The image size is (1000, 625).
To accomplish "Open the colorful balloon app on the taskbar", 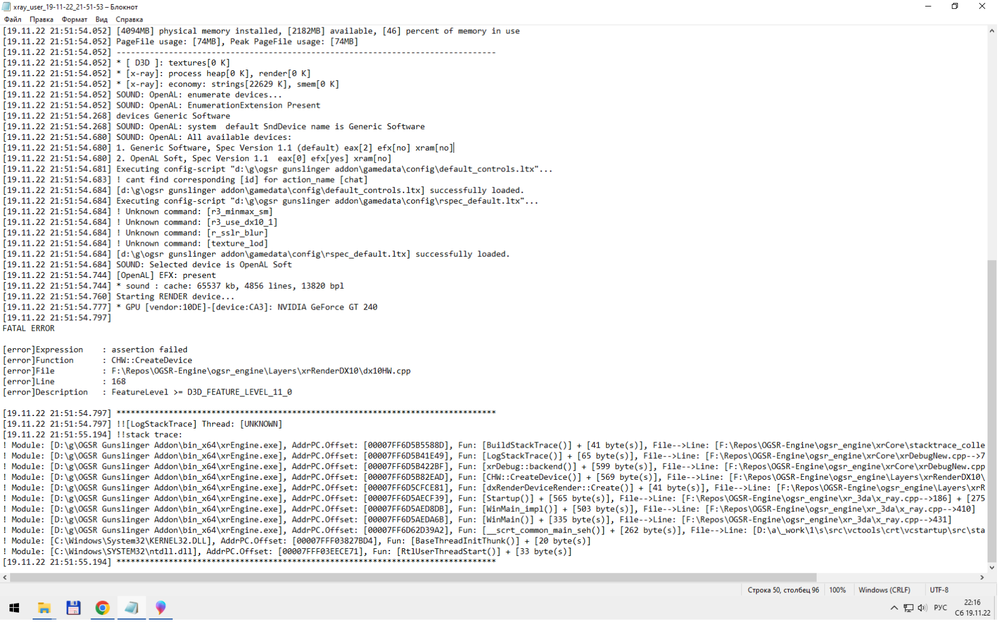I will (161, 608).
